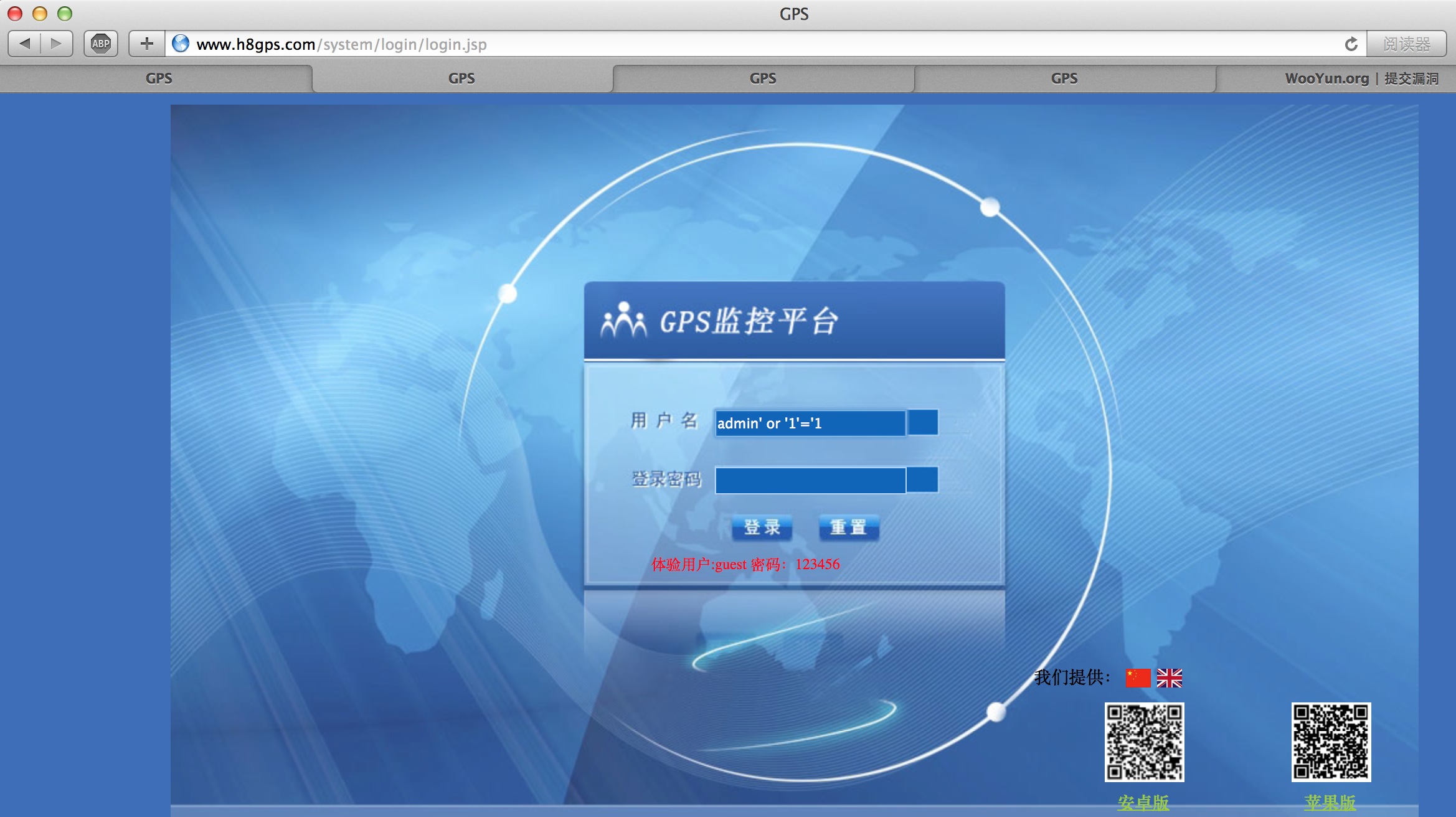Screen dimensions: 1456x817
Task: Open the ABP Adblock Plus extension icon
Action: point(101,44)
